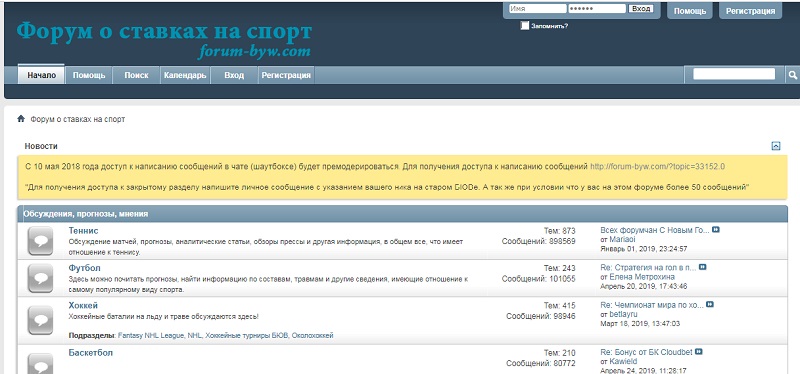Click the Регистрация button in header
Image resolution: width=800 pixels, height=374 pixels.
coord(751,11)
